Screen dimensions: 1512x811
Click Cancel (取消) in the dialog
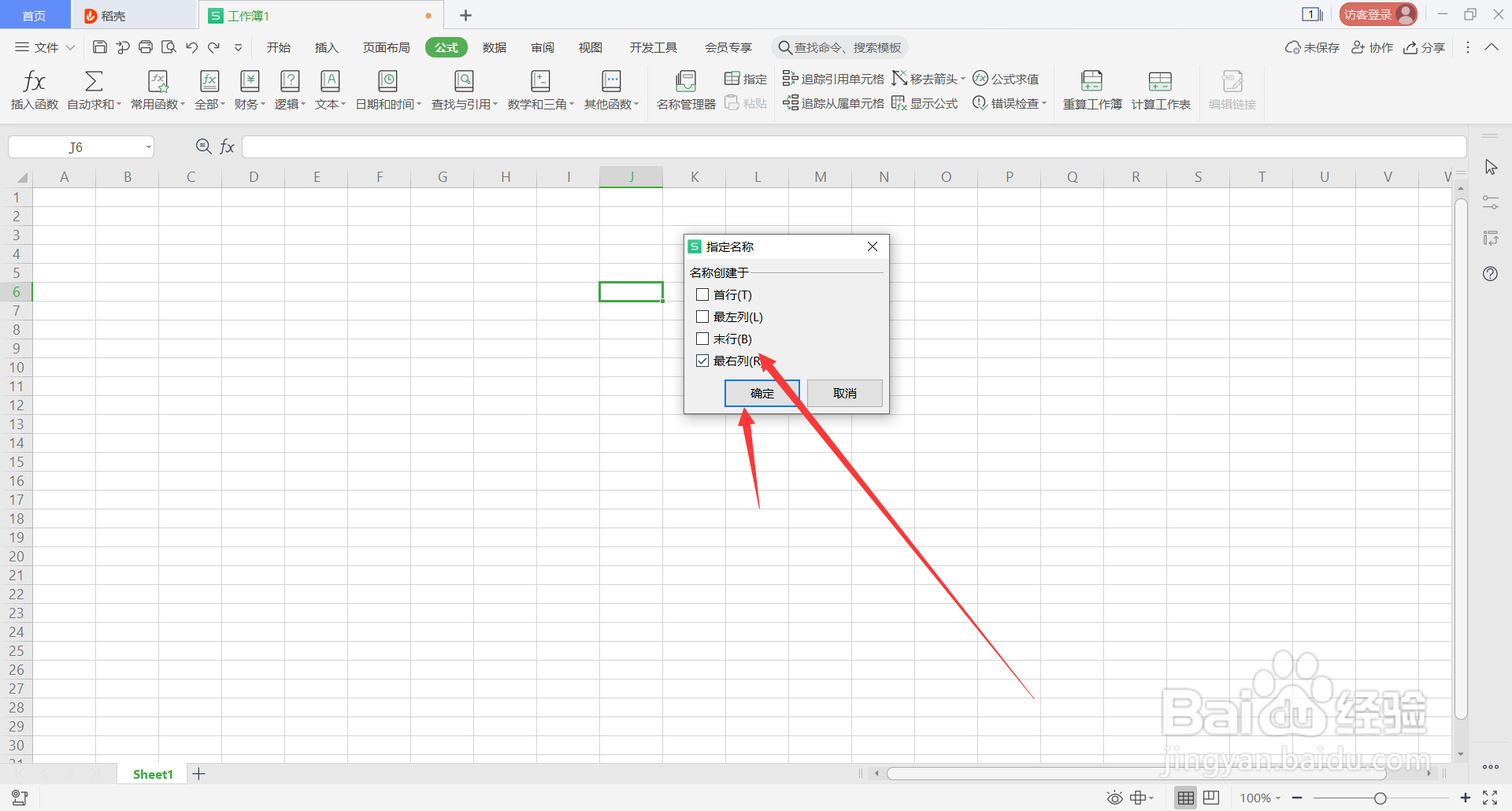(845, 393)
